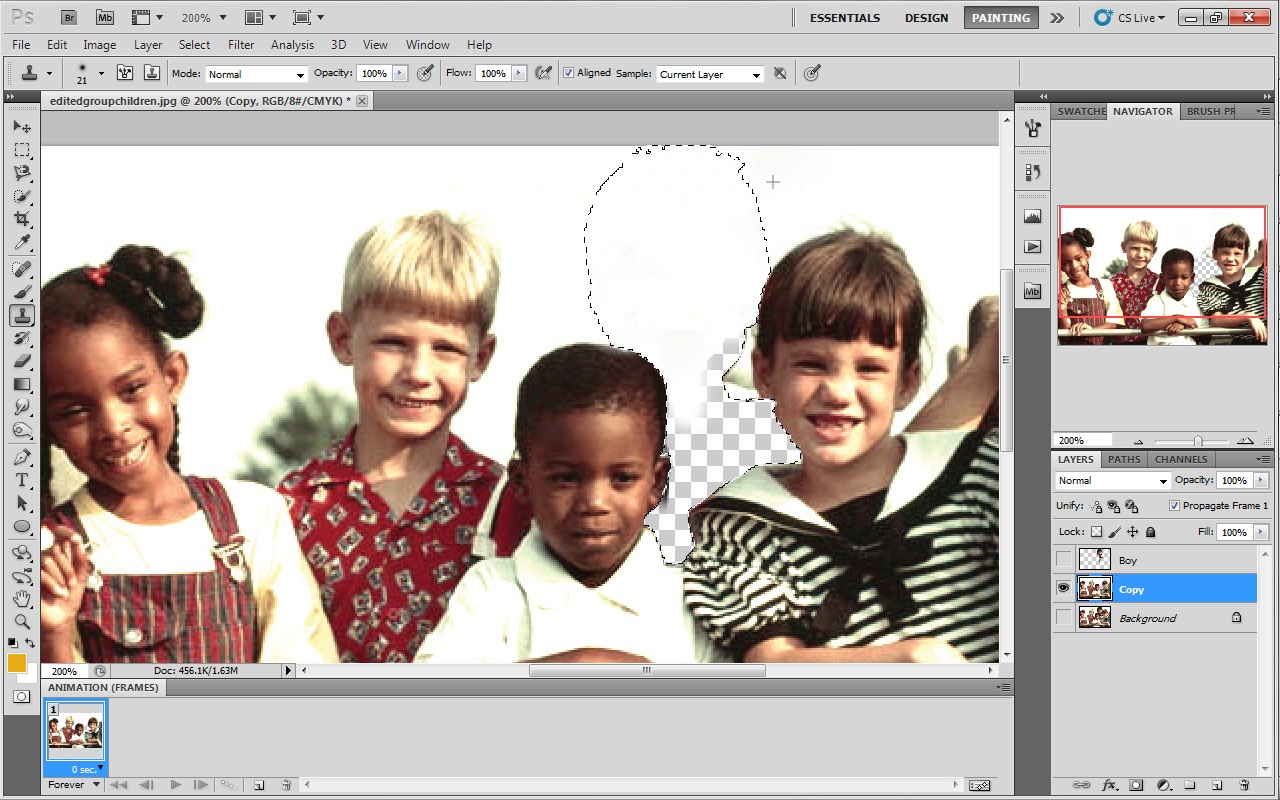Select the Eraser tool
The height and width of the screenshot is (800, 1280).
tap(22, 361)
